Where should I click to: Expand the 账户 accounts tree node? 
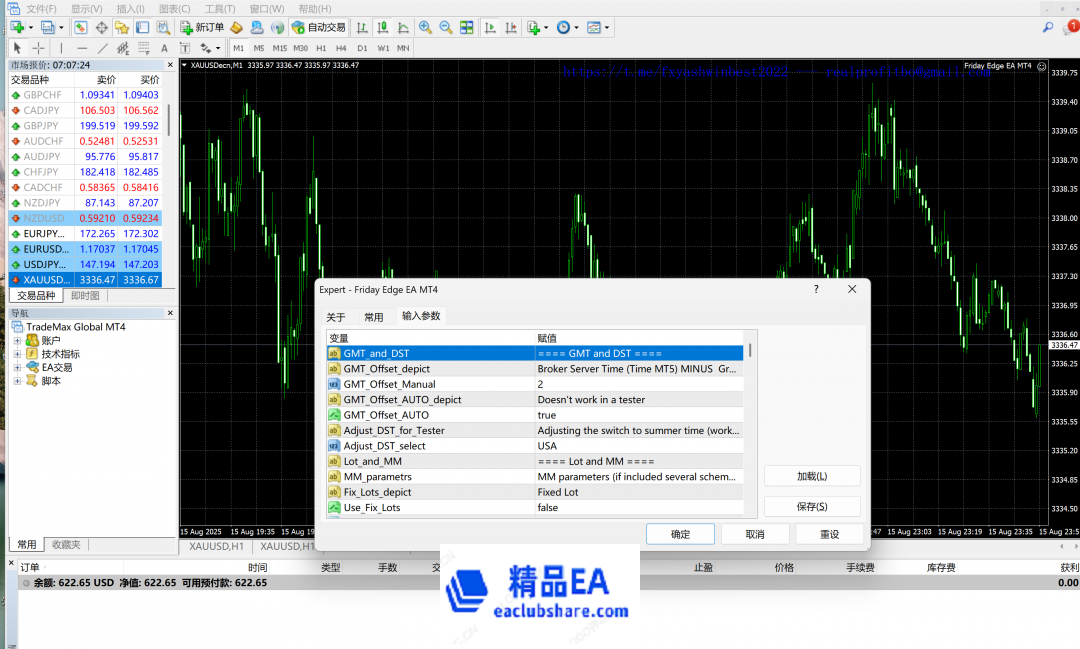coord(17,340)
